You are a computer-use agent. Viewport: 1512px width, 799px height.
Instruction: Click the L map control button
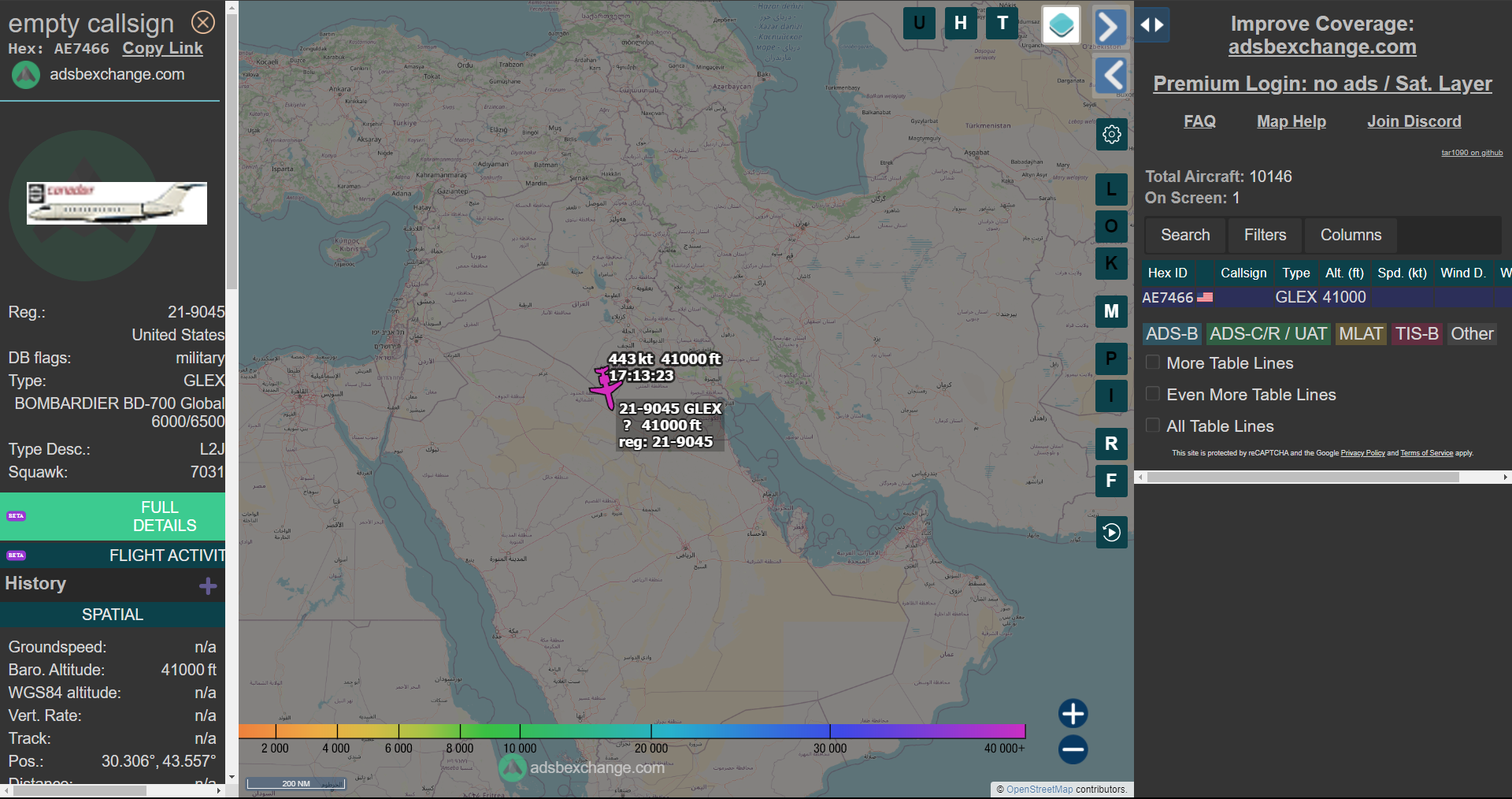(x=1111, y=189)
